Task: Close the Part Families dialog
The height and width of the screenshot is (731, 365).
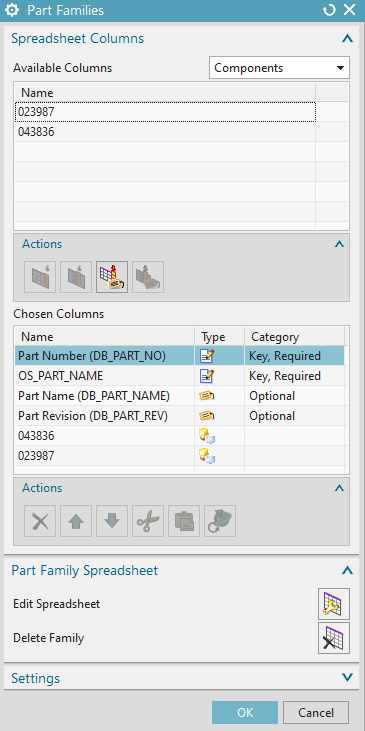Action: (x=350, y=10)
